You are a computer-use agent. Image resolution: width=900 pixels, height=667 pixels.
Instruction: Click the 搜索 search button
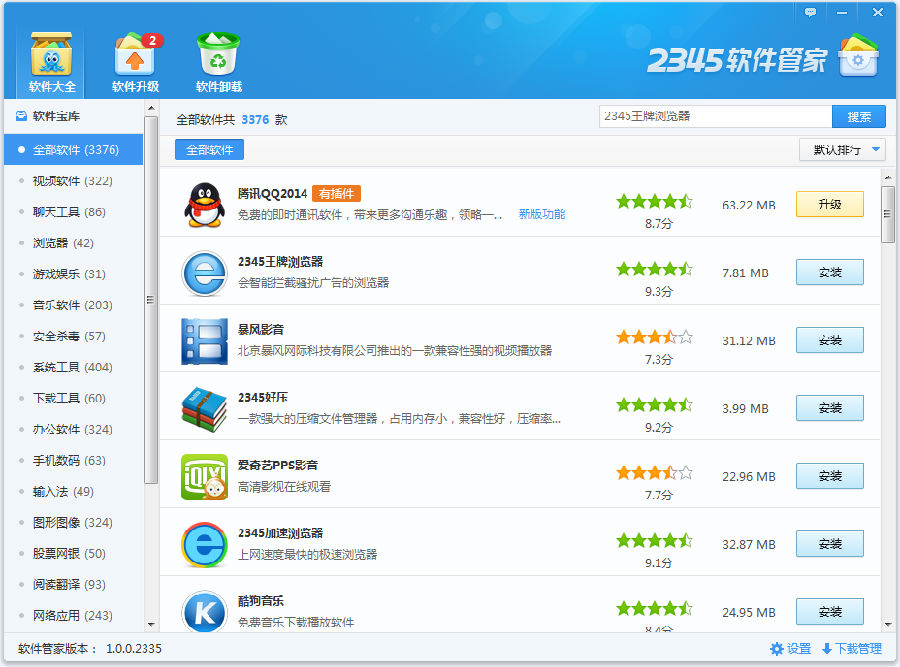[859, 117]
